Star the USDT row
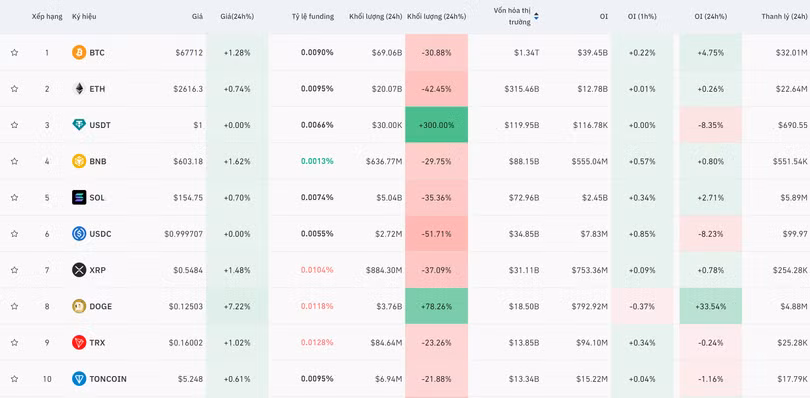The width and height of the screenshot is (810, 398). (x=14, y=125)
